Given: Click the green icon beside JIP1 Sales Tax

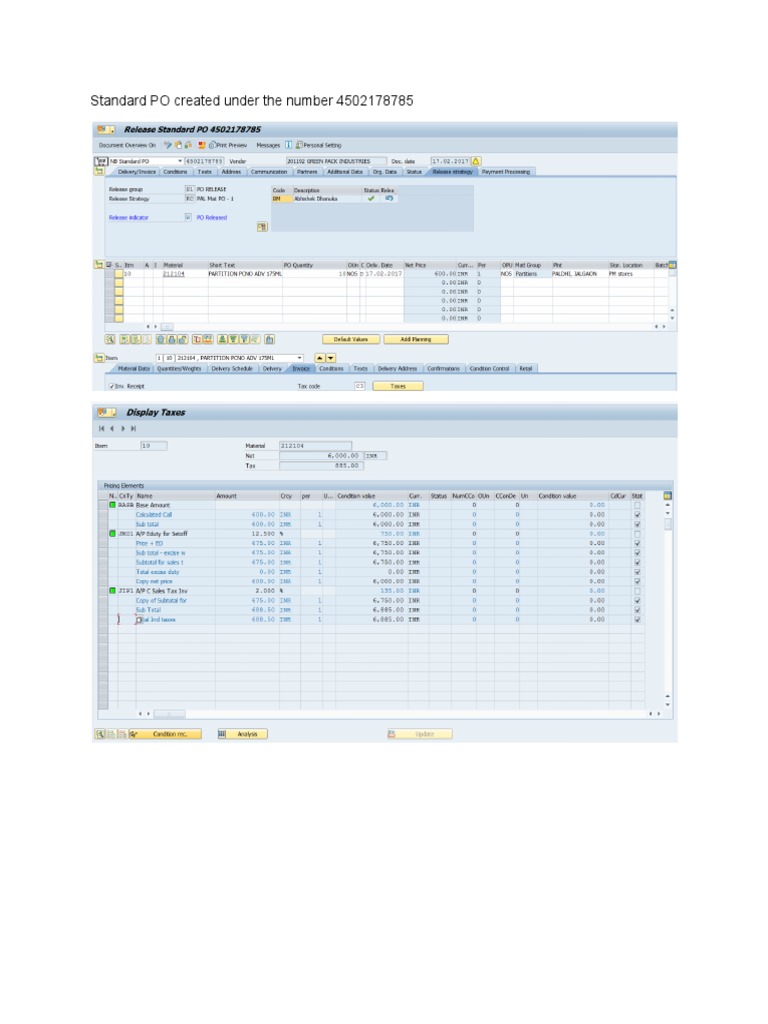Looking at the screenshot, I should (x=112, y=590).
